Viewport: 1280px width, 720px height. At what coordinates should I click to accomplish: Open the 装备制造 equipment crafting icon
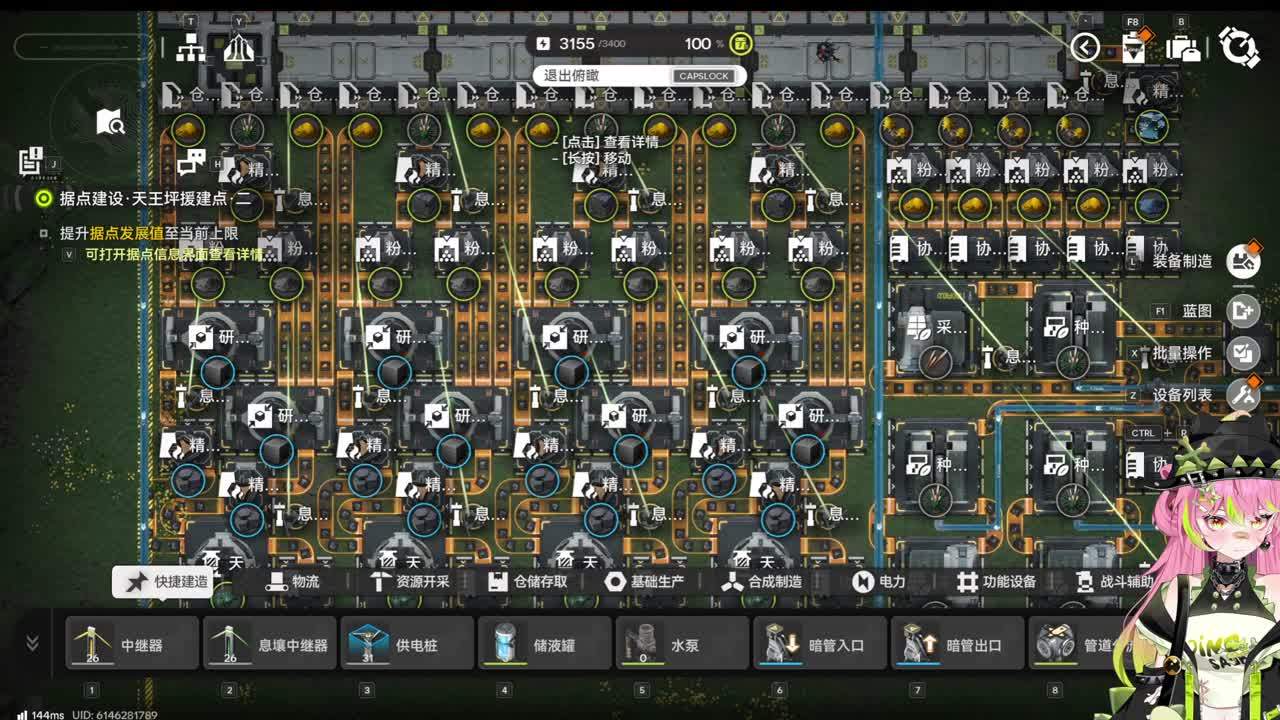(x=1243, y=261)
